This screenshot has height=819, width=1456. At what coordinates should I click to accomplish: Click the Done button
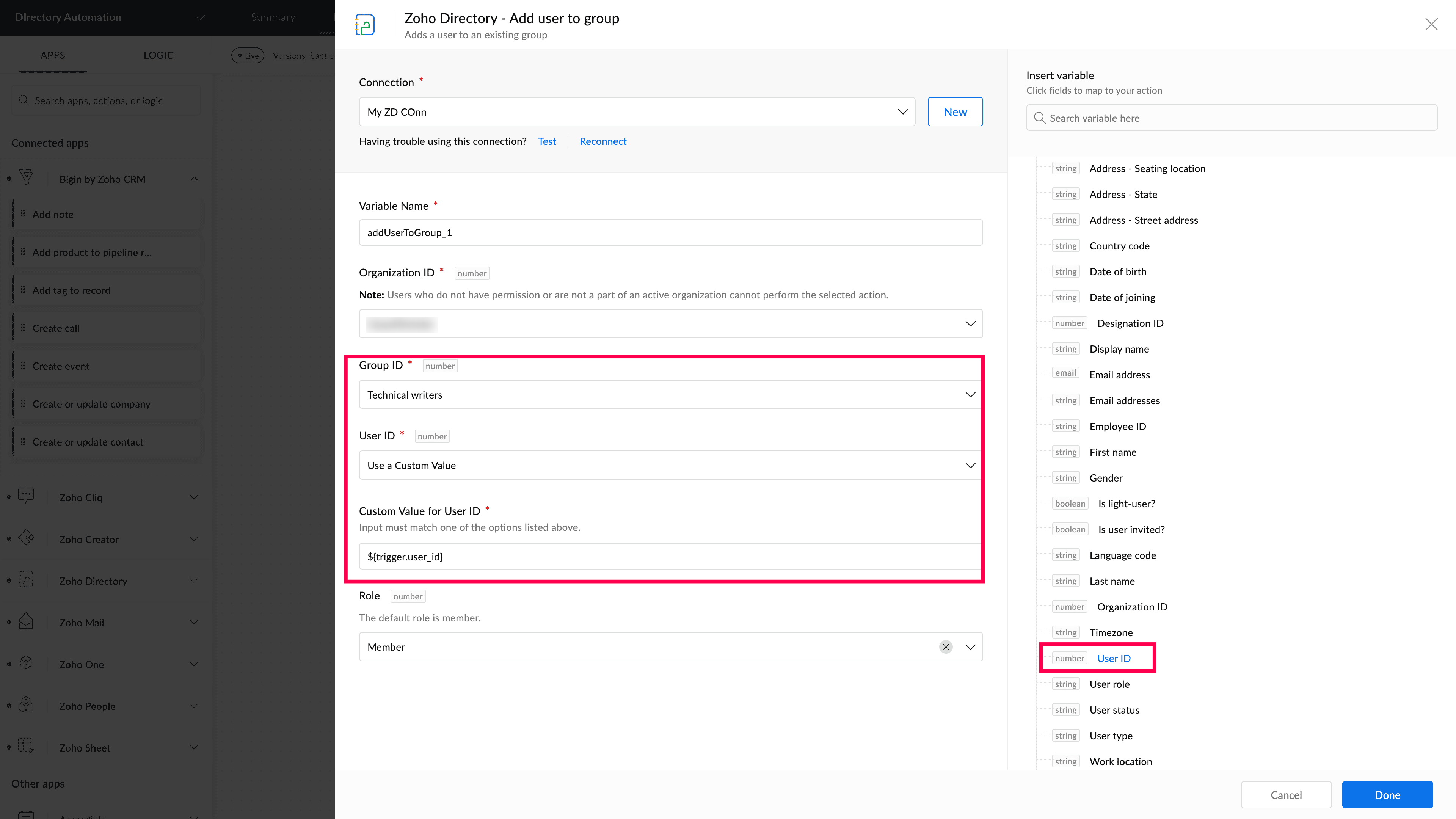coord(1387,795)
